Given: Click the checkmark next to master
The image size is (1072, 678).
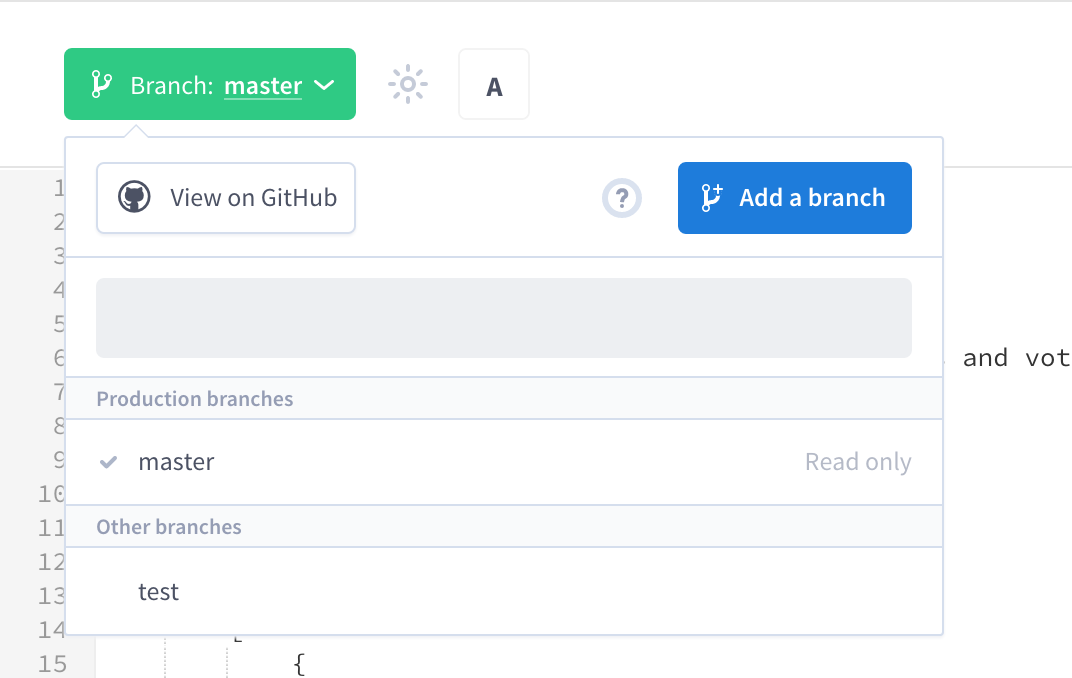Looking at the screenshot, I should pyautogui.click(x=109, y=463).
